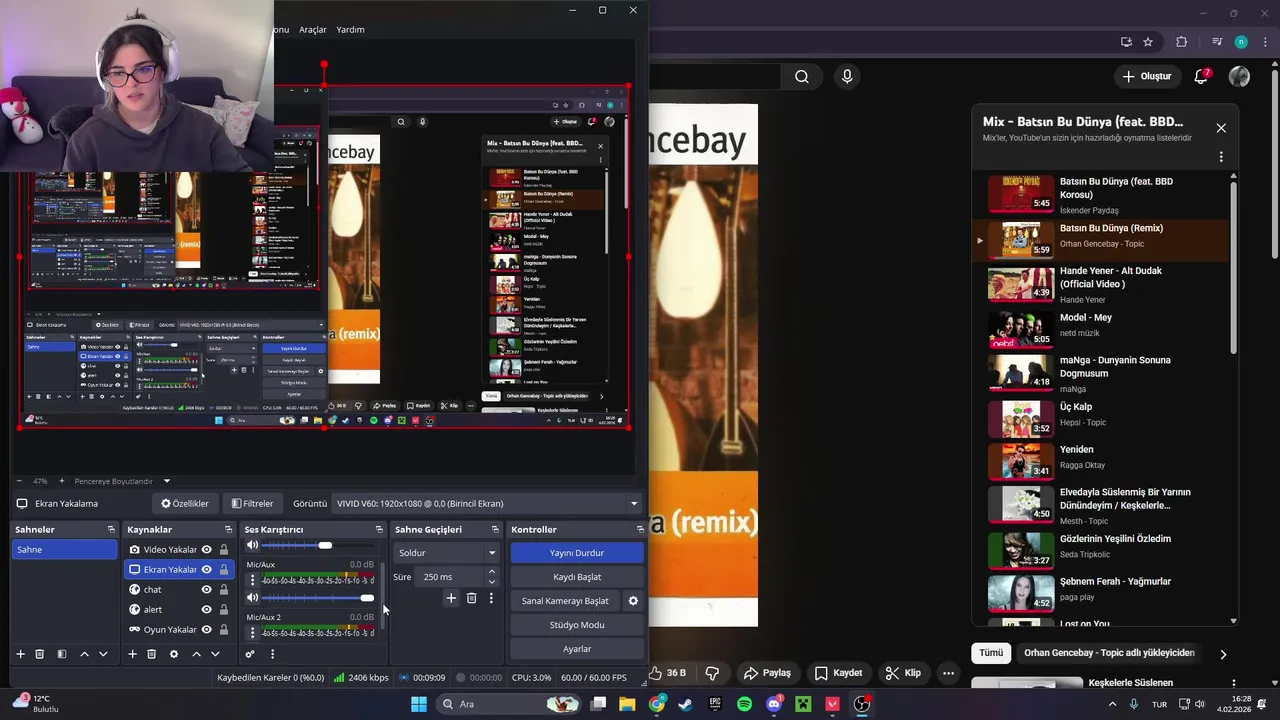Image resolution: width=1280 pixels, height=720 pixels.
Task: Move source down arrow in Kaynaklar
Action: [x=215, y=654]
